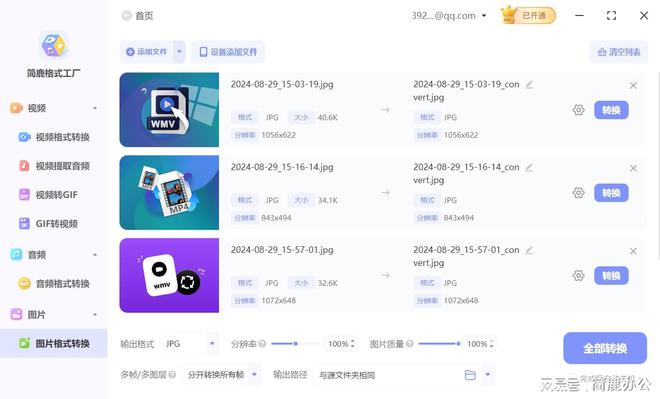Remove 2024-08-29_15-03-19.jpg from the list

[x=633, y=85]
